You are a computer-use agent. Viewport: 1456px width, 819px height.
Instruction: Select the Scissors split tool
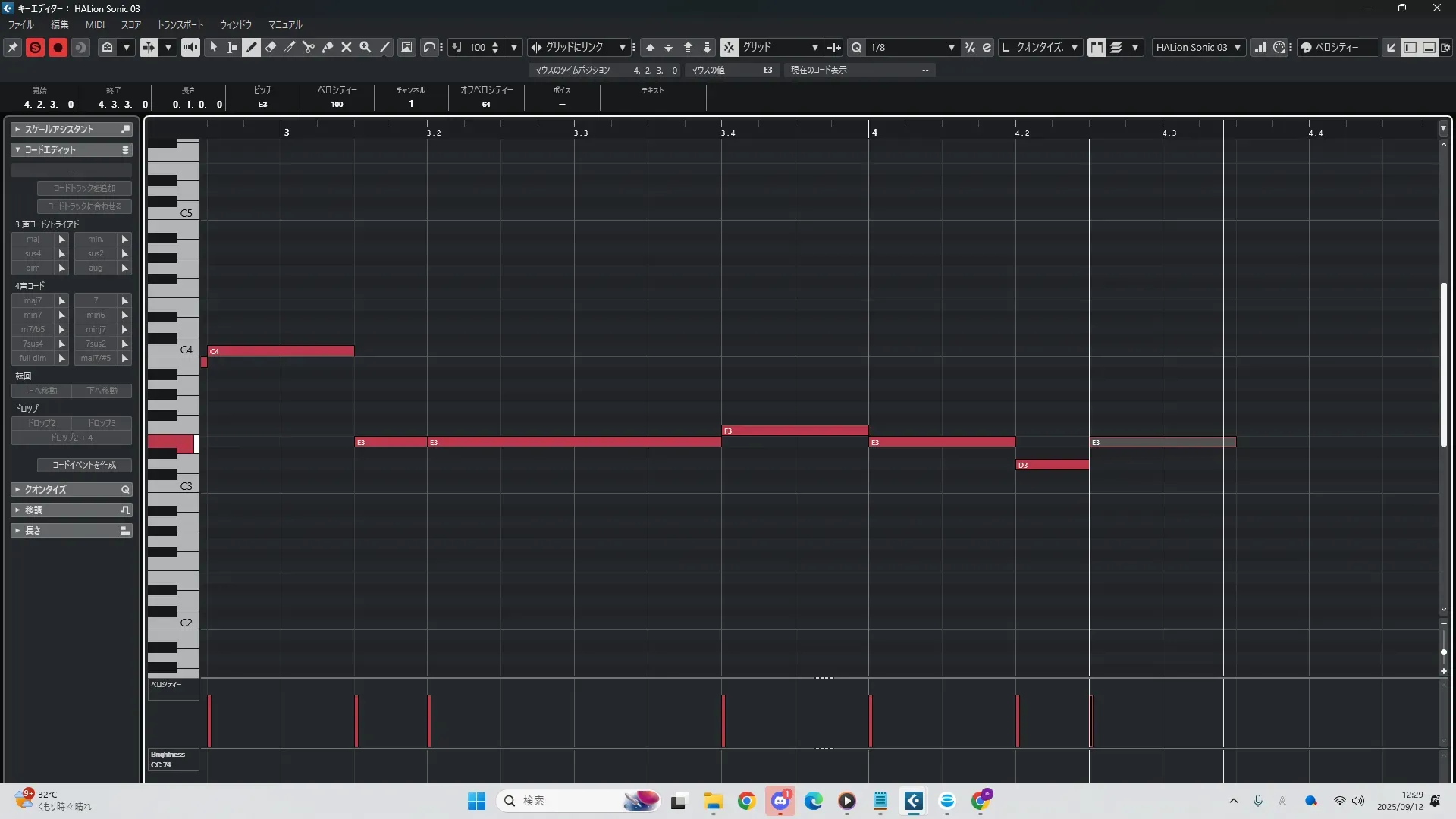[x=308, y=47]
